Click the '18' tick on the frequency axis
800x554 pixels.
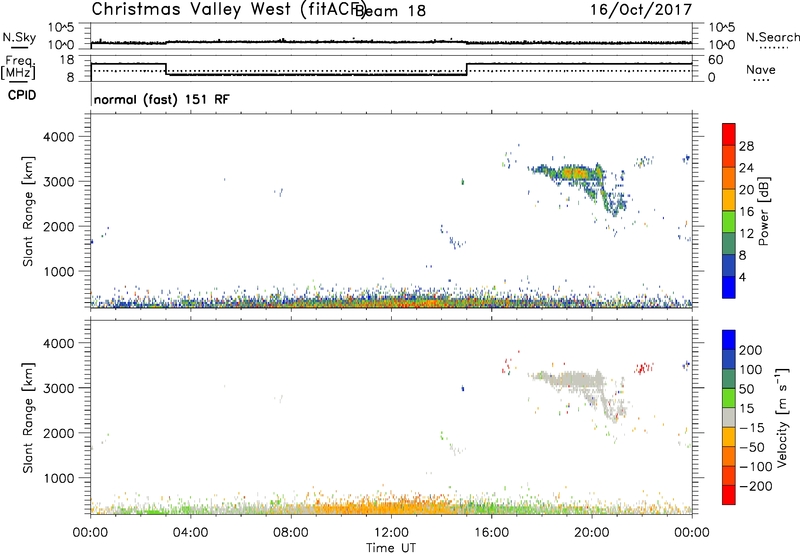pos(67,60)
